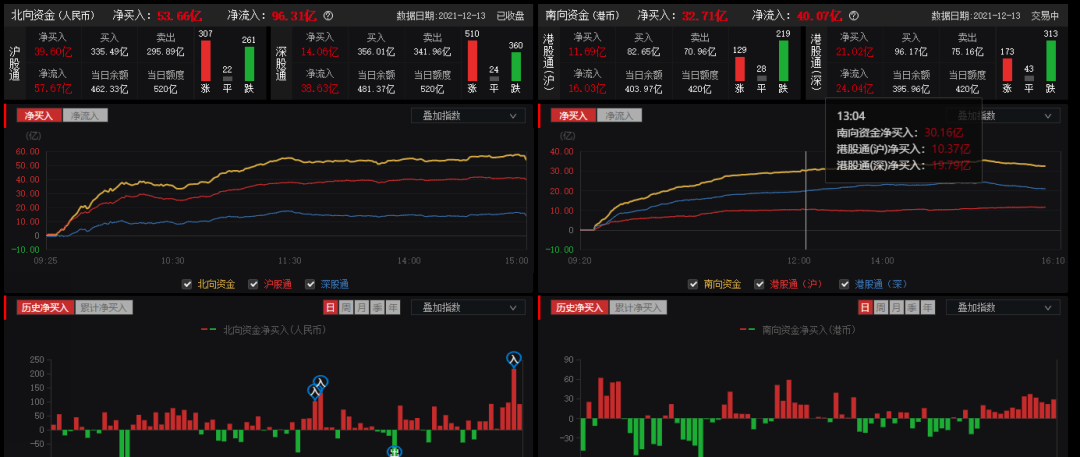Click the tallest red bar in northbound history chart
Screen dimensions: 1080x457
pyautogui.click(x=514, y=400)
